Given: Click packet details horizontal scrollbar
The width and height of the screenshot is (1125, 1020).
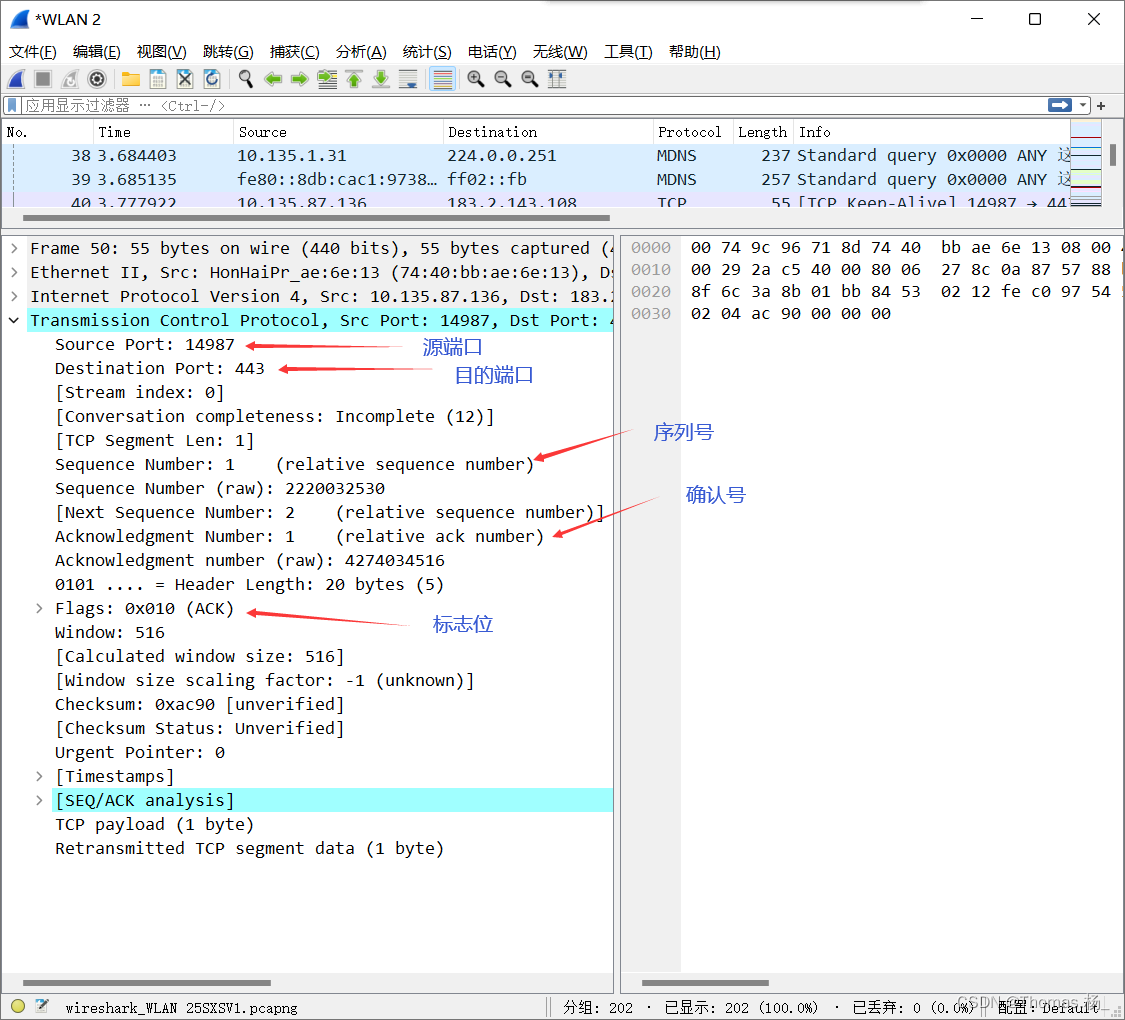Looking at the screenshot, I should point(146,983).
